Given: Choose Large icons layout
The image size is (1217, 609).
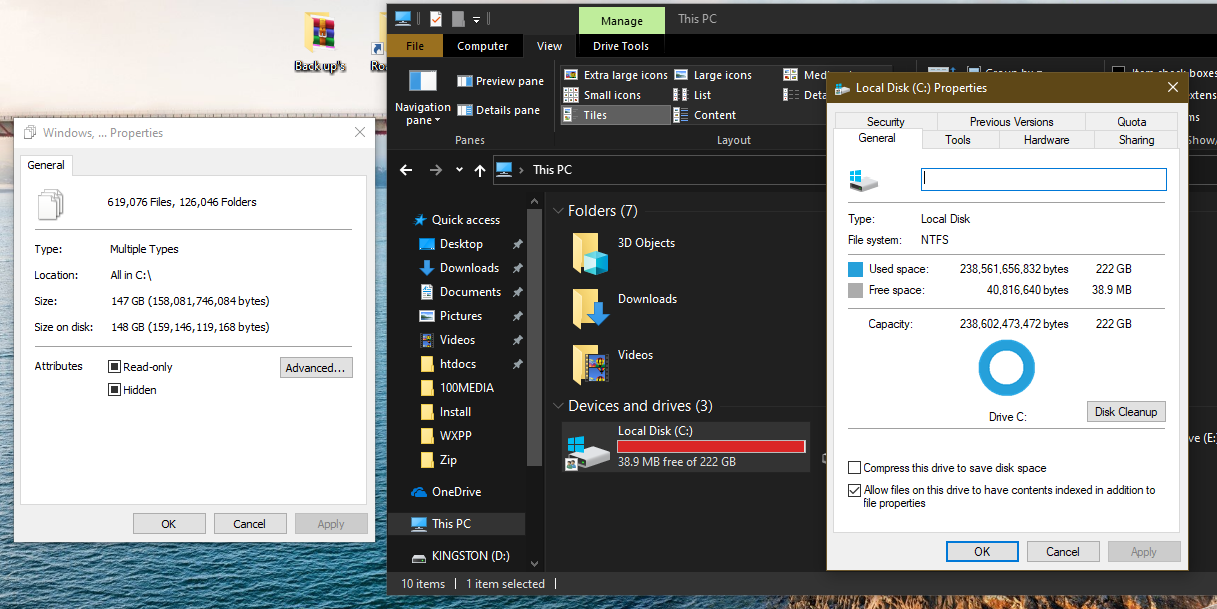Looking at the screenshot, I should coord(712,75).
